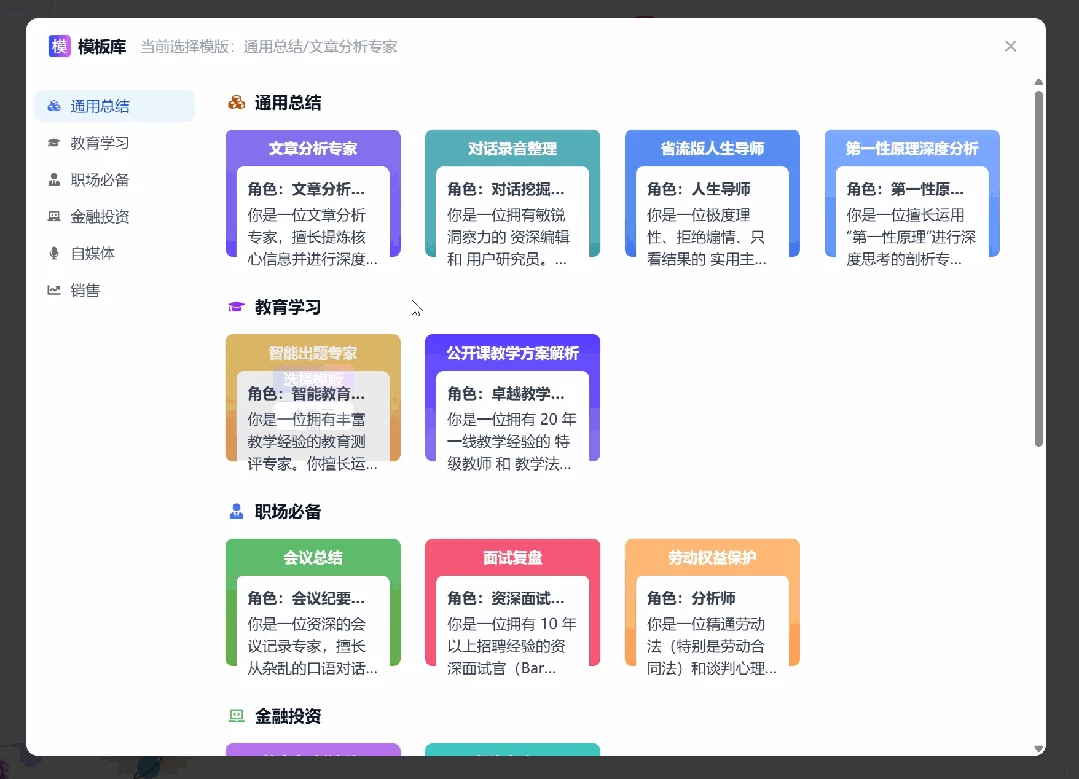This screenshot has height=779, width=1079.
Task: Click the 销售 sidebar chart icon
Action: click(54, 290)
